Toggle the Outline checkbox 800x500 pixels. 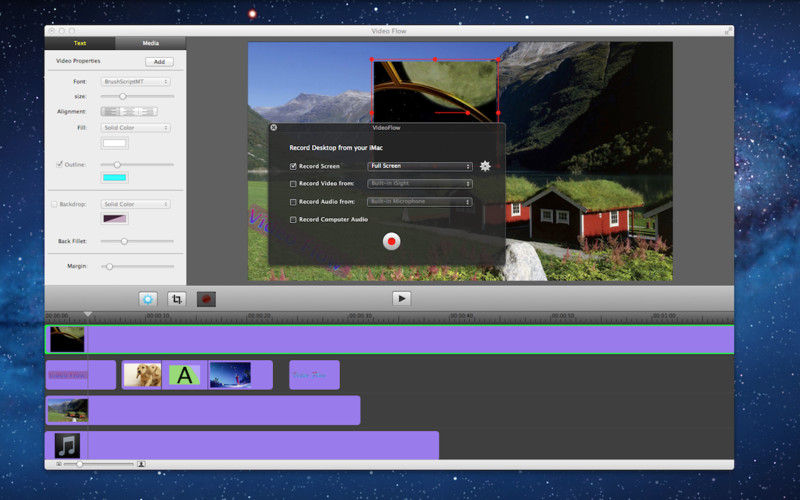60,164
